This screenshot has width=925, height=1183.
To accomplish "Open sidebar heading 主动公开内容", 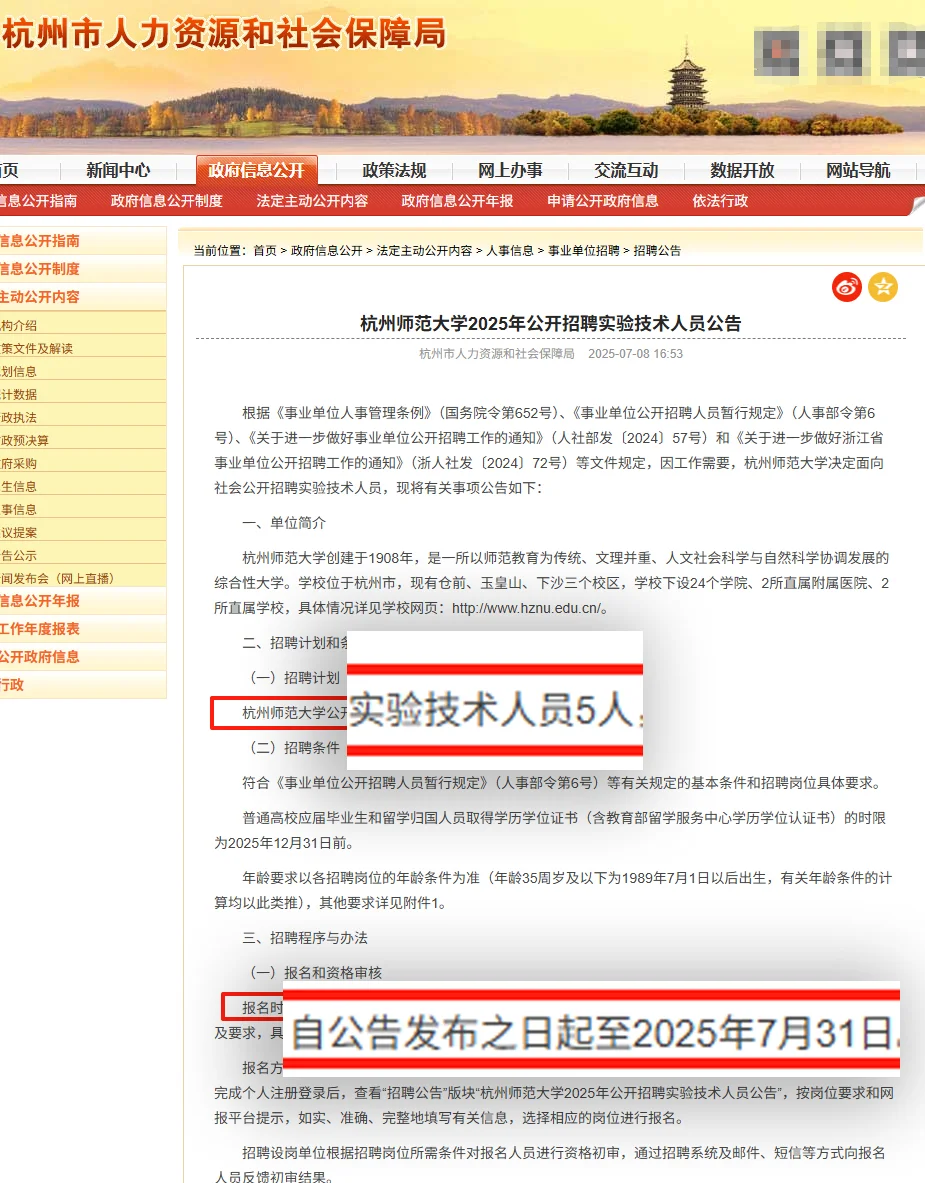I will pos(40,297).
